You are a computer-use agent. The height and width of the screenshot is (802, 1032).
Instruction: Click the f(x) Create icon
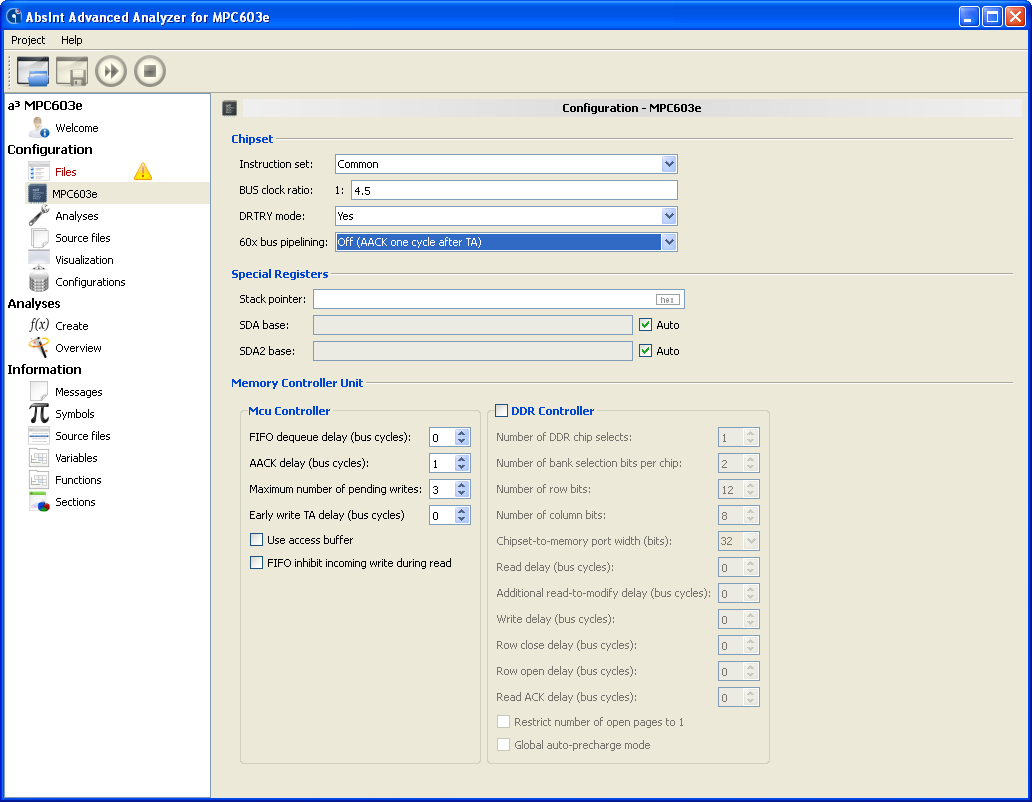click(x=39, y=325)
